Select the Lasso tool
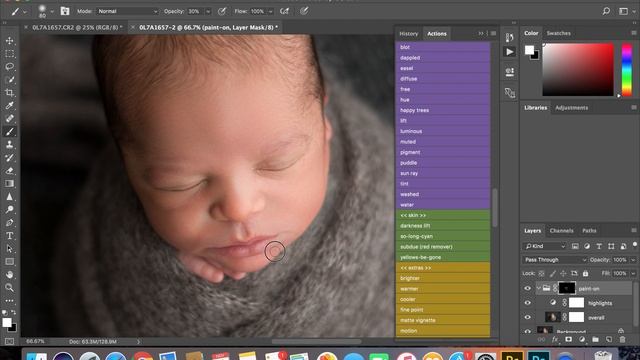The image size is (640, 360). [10, 67]
